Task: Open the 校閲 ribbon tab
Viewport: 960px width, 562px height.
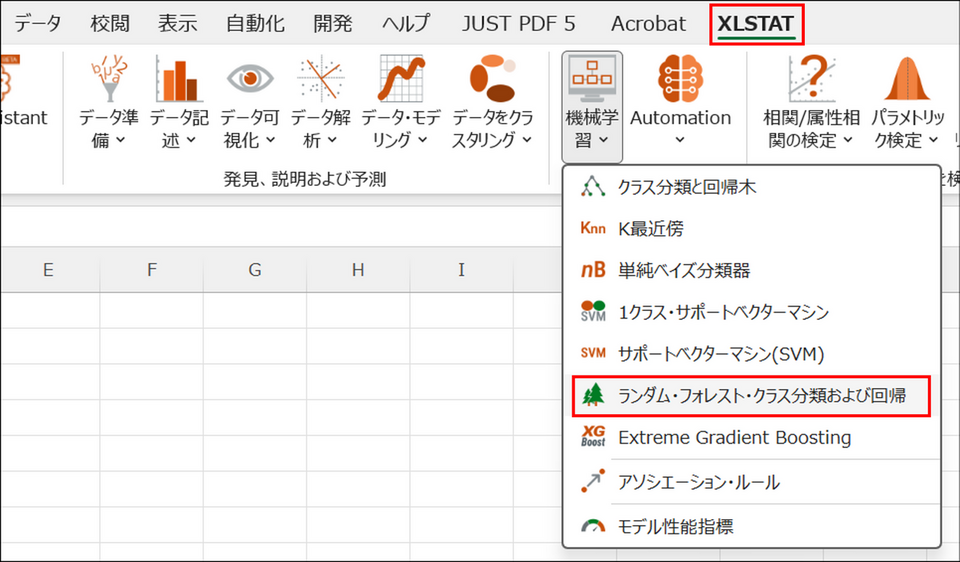Action: (x=109, y=23)
